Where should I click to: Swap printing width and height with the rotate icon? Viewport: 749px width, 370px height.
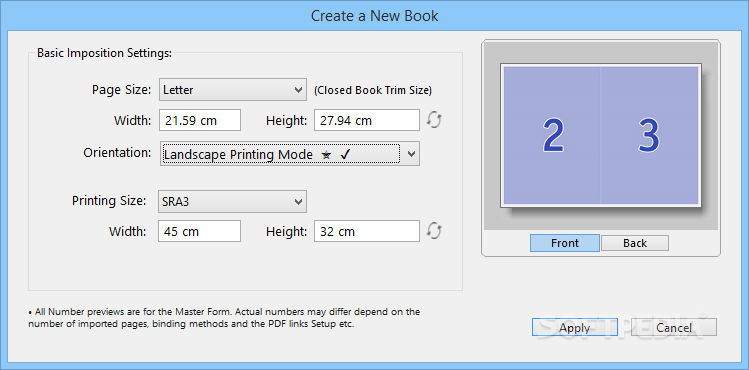[x=434, y=231]
